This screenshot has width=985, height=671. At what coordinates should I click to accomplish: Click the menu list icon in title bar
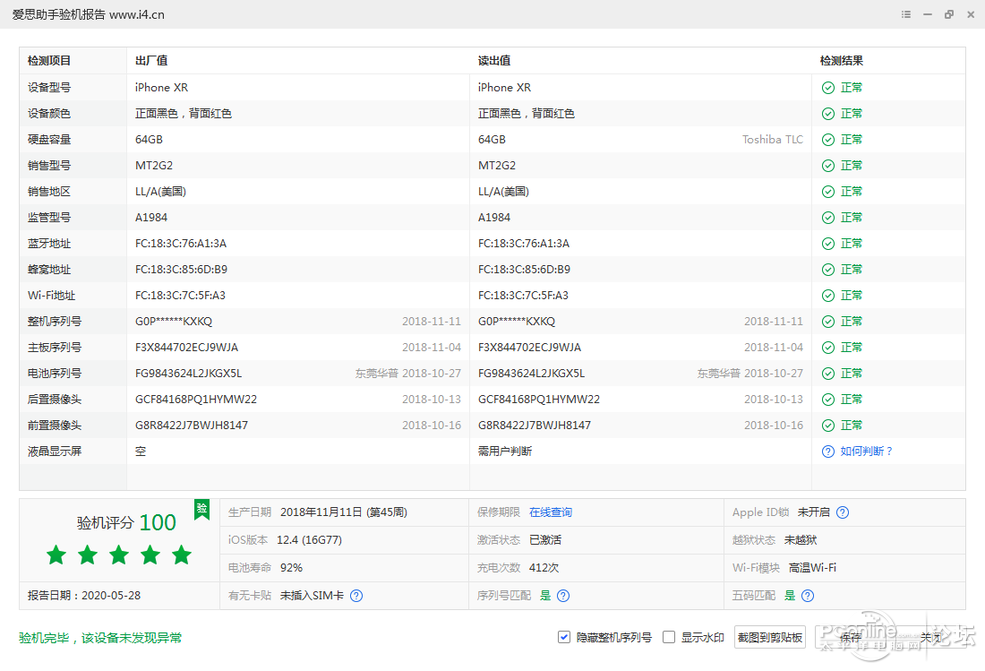click(x=906, y=14)
